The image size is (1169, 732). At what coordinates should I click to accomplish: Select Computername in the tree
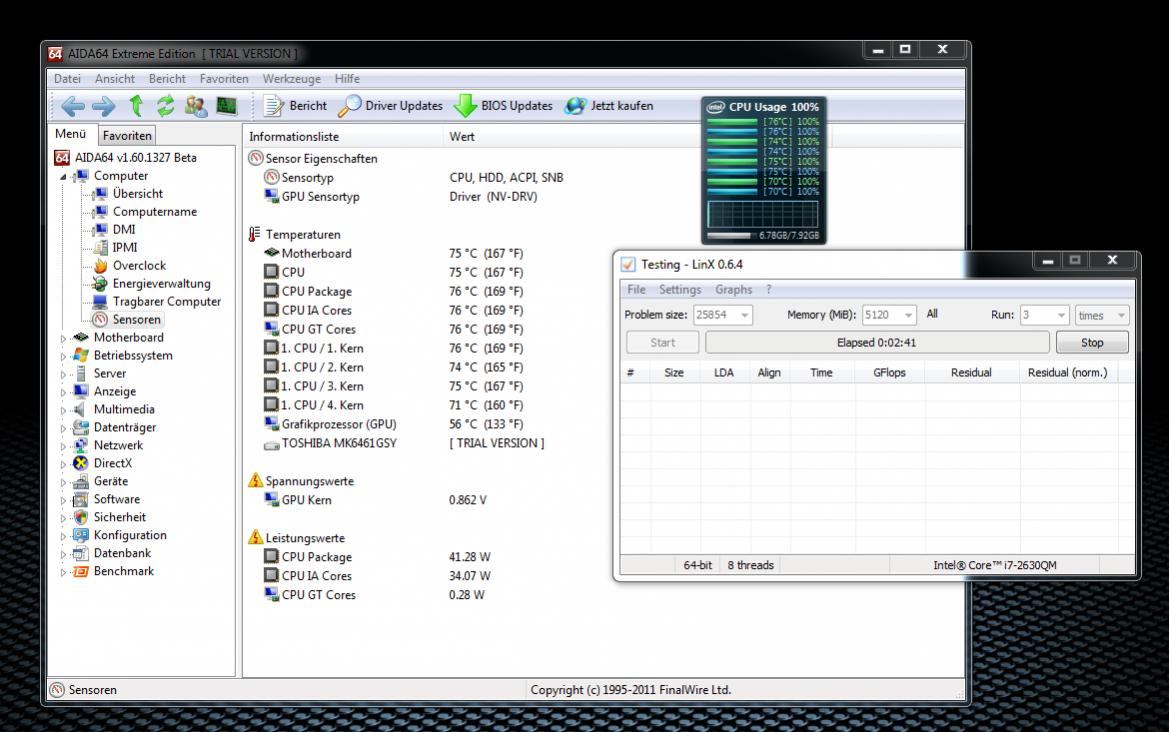pos(154,211)
